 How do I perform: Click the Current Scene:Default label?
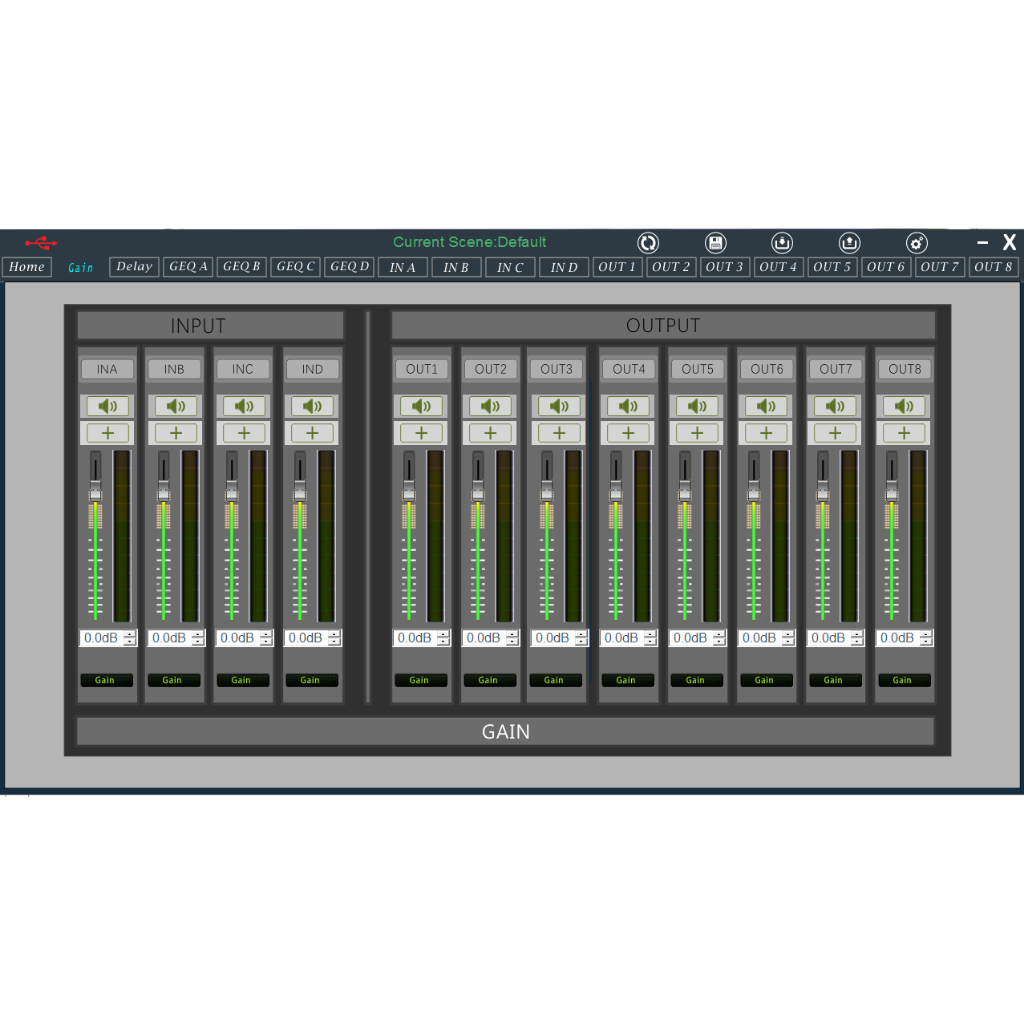tap(470, 242)
